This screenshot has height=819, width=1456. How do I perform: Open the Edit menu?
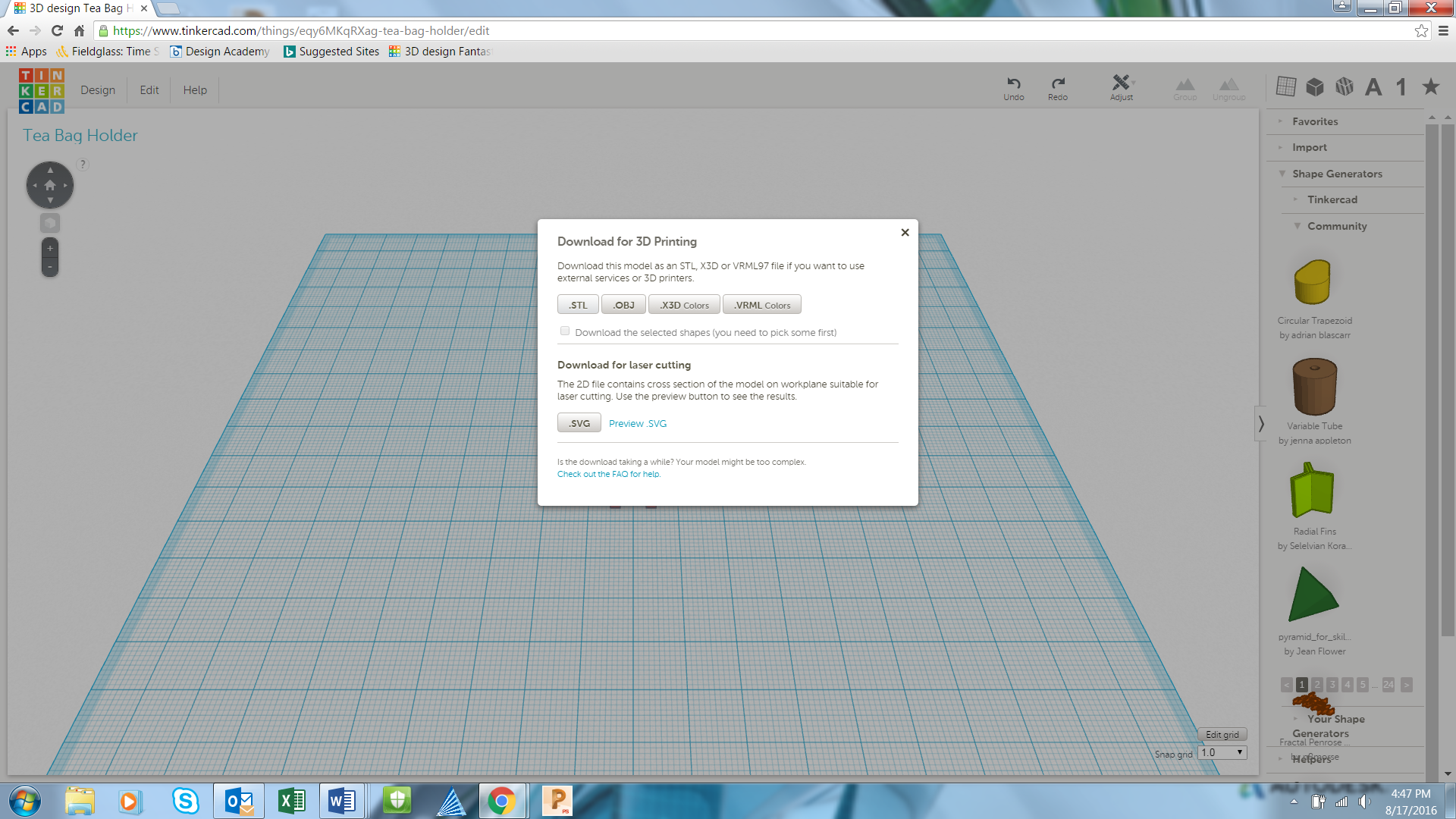149,90
